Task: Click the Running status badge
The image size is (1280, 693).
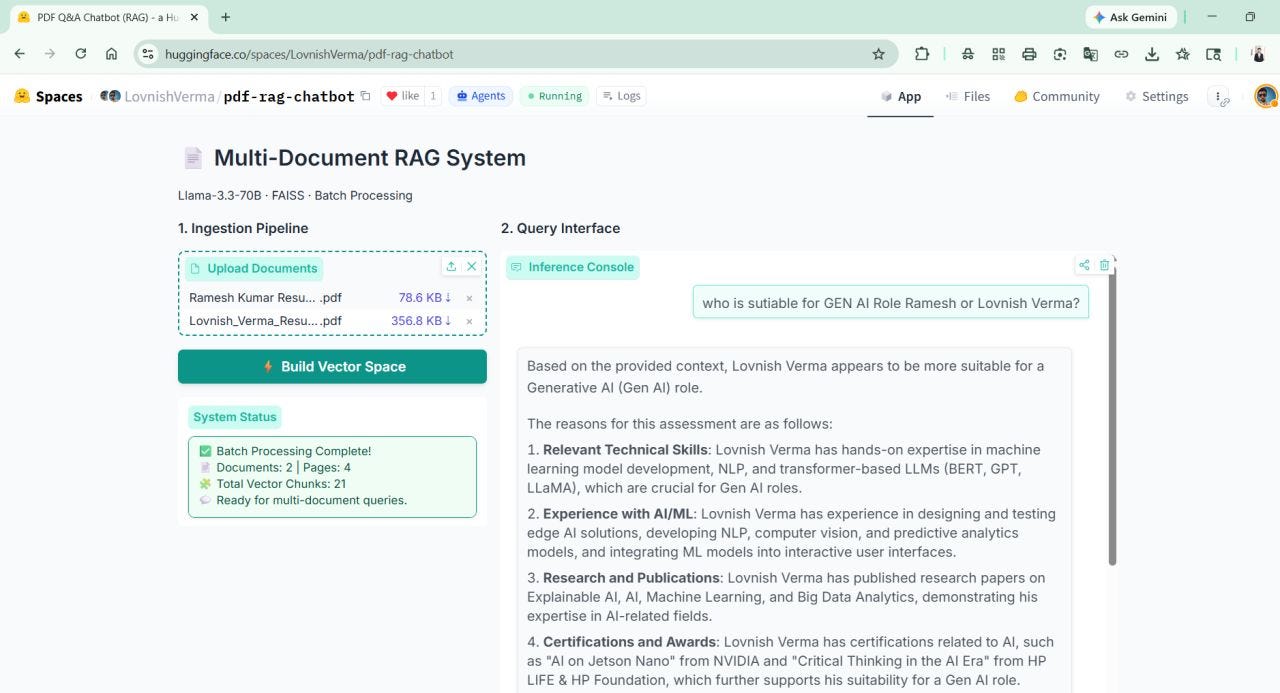Action: tap(554, 96)
